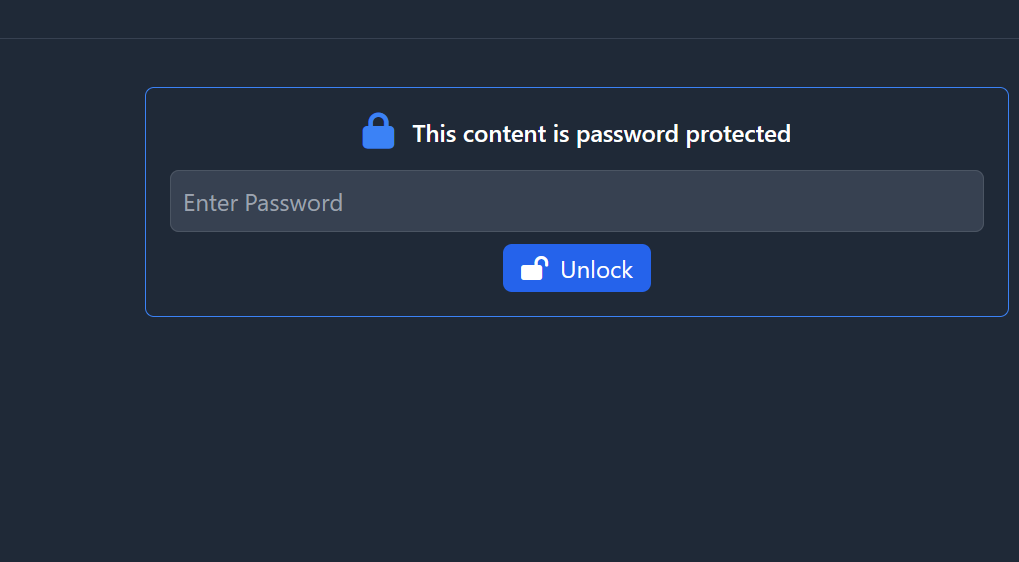This screenshot has width=1019, height=562.
Task: Select the lock icon beside the heading
Action: (x=378, y=132)
